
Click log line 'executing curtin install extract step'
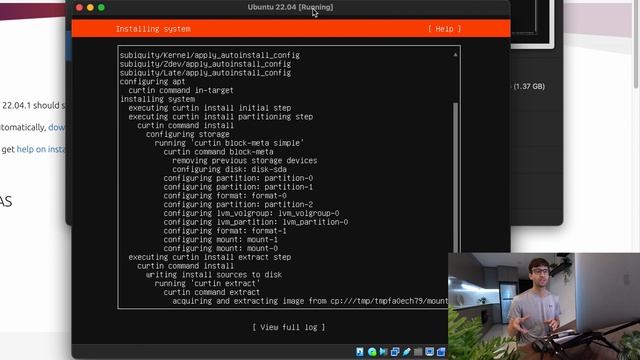coord(210,257)
